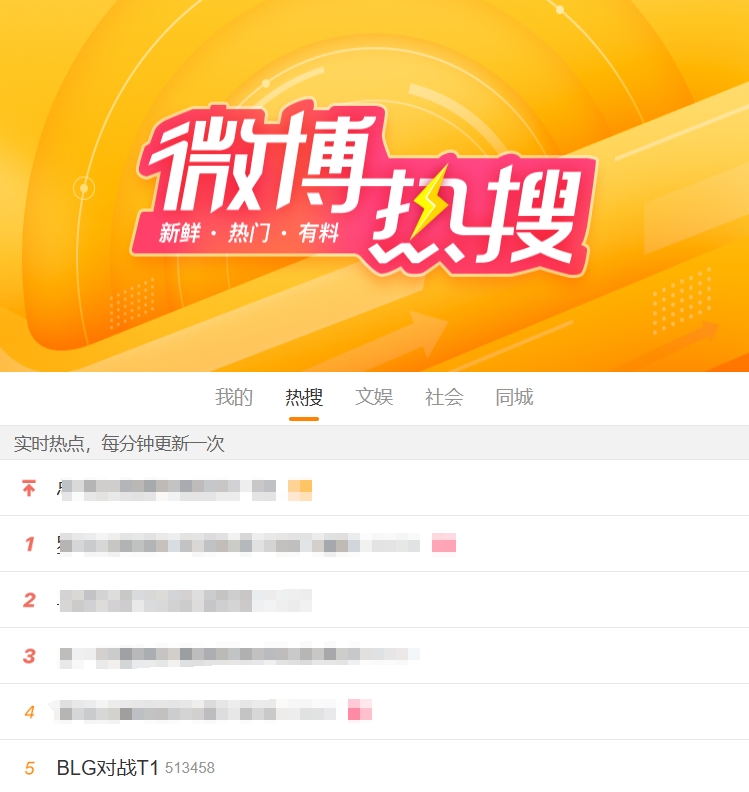The width and height of the screenshot is (749, 792).
Task: Click the lightning bolt in the banner
Action: point(428,203)
